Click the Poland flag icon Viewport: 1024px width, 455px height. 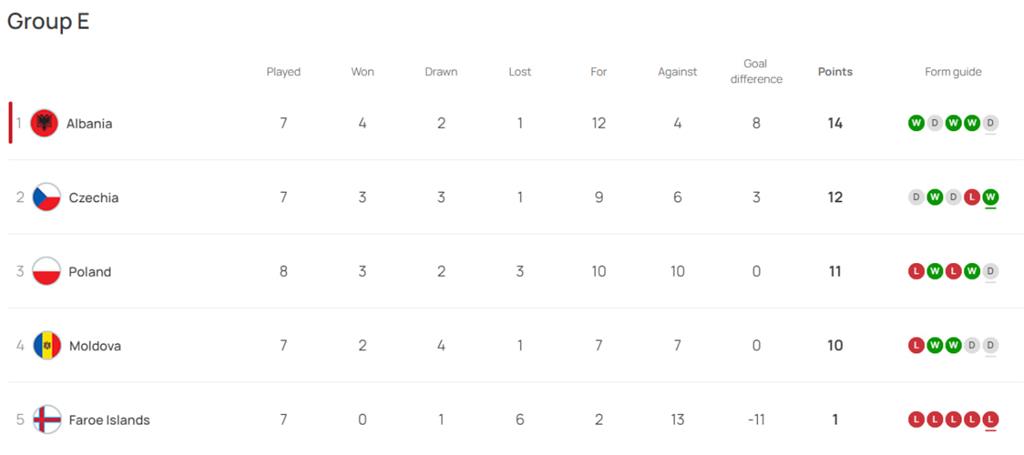point(46,272)
